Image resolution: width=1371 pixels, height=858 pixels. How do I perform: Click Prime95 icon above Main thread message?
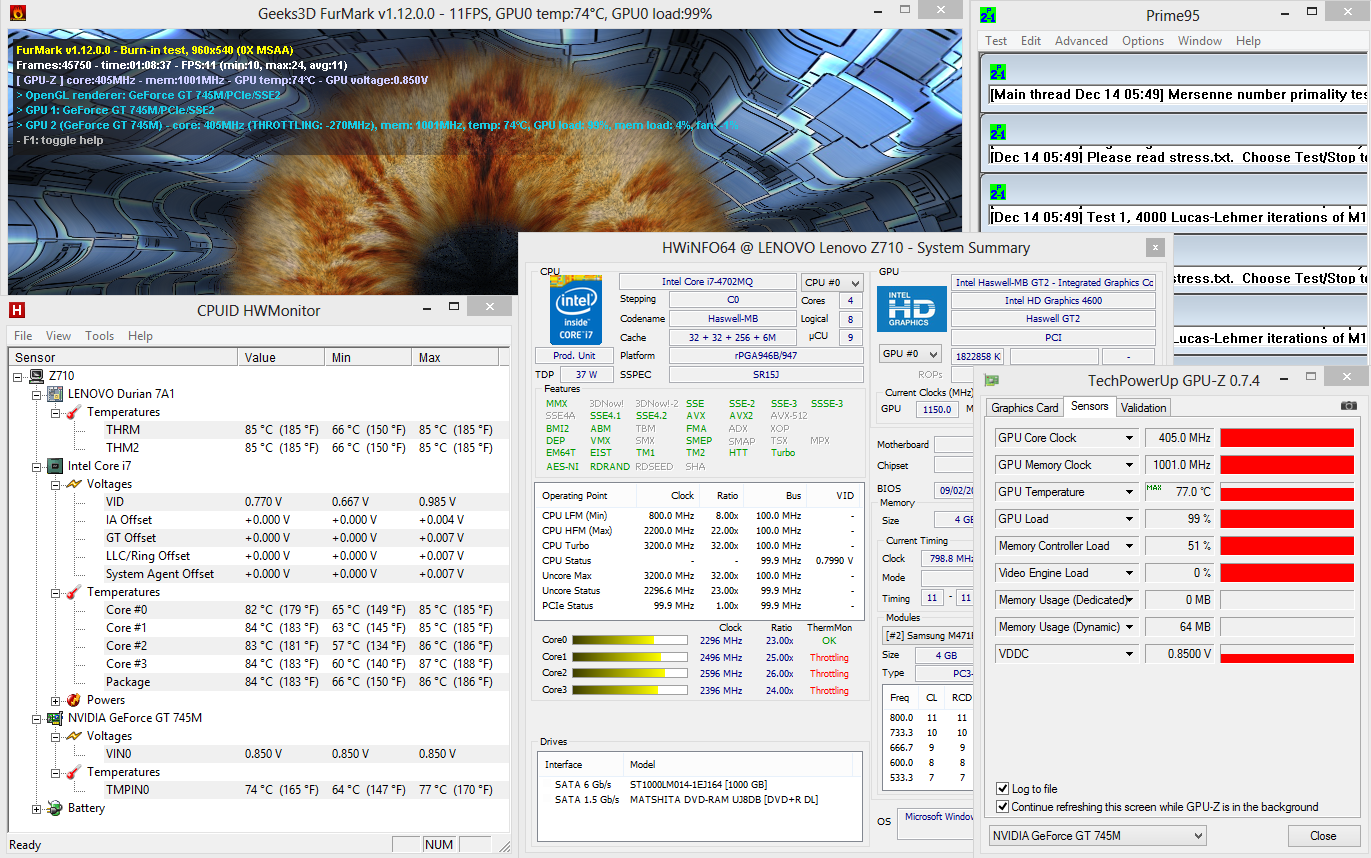pyautogui.click(x=998, y=72)
